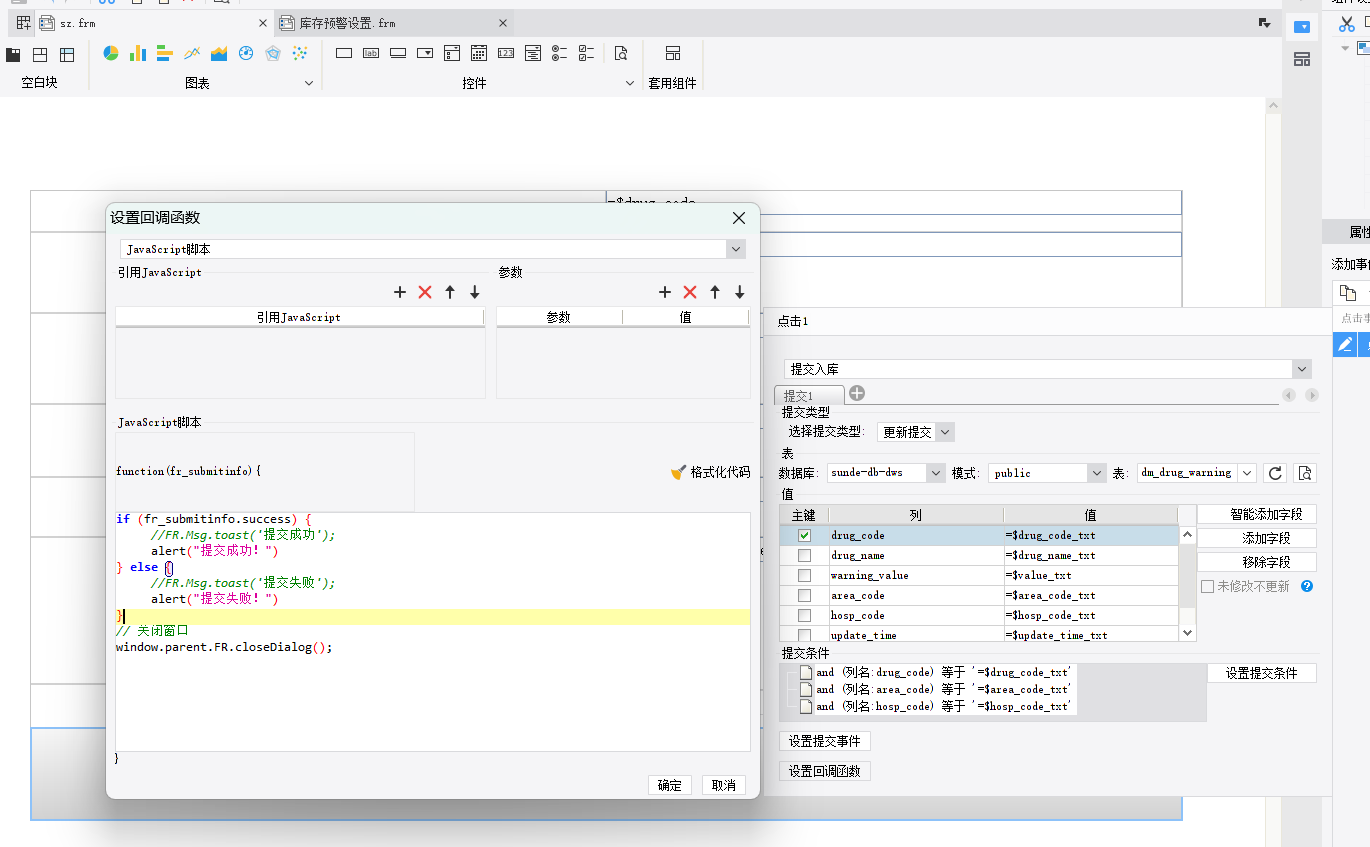Click 设置提交事件 button
Viewport: 1370px width, 847px height.
pyautogui.click(x=825, y=741)
